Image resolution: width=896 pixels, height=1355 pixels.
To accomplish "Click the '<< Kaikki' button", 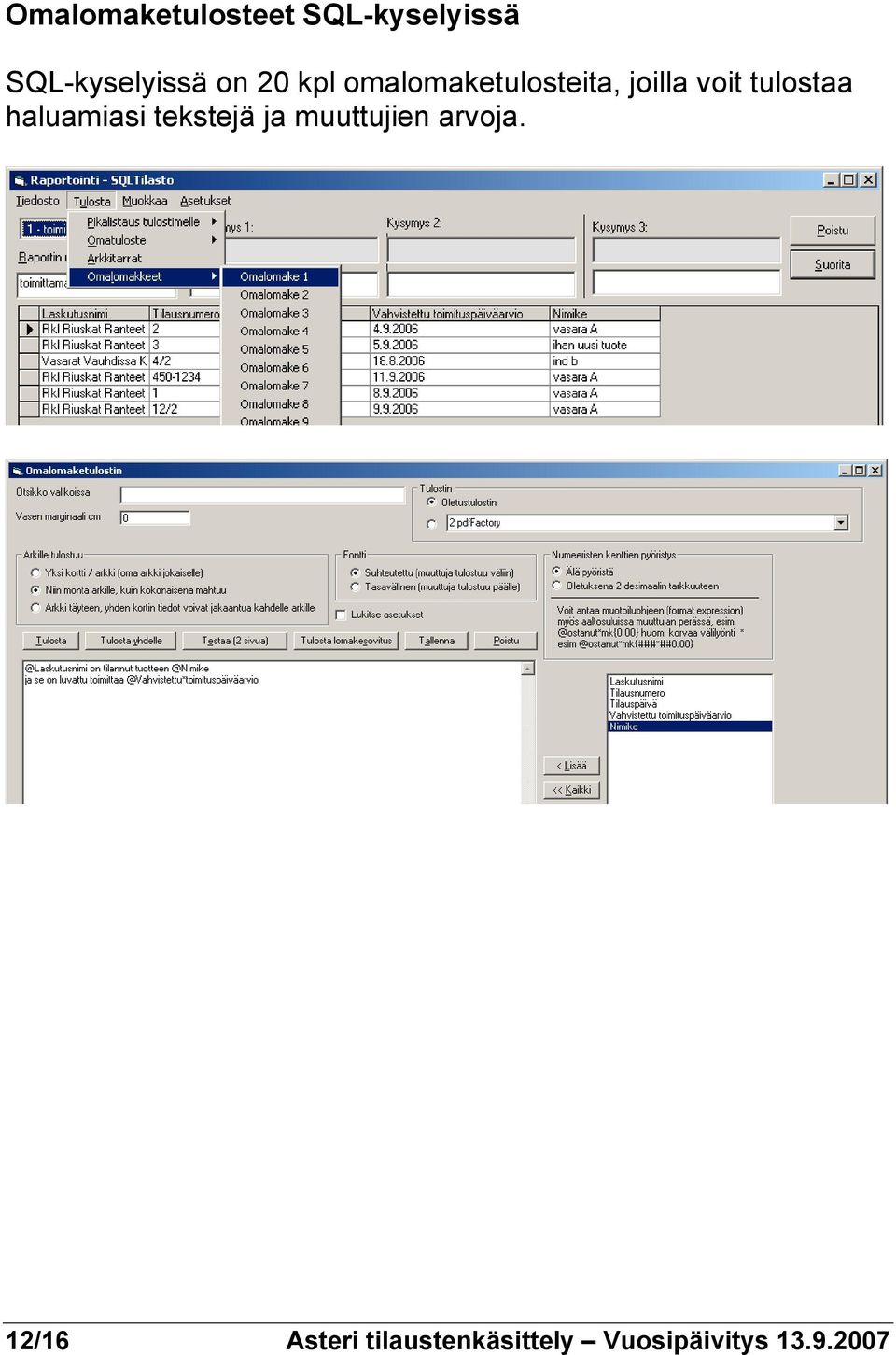I will [x=571, y=790].
